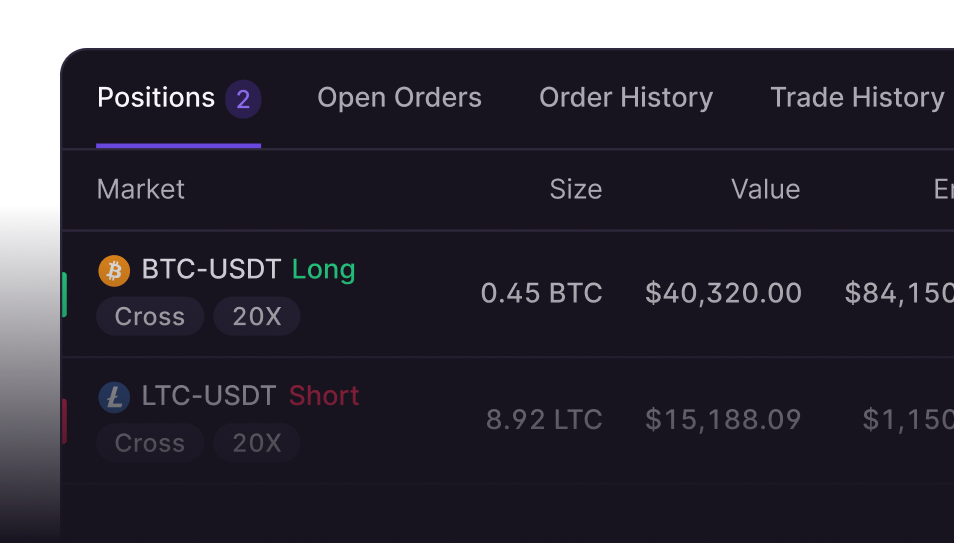
Task: Click the Cross margin badge for LTC-USDT
Action: click(150, 443)
